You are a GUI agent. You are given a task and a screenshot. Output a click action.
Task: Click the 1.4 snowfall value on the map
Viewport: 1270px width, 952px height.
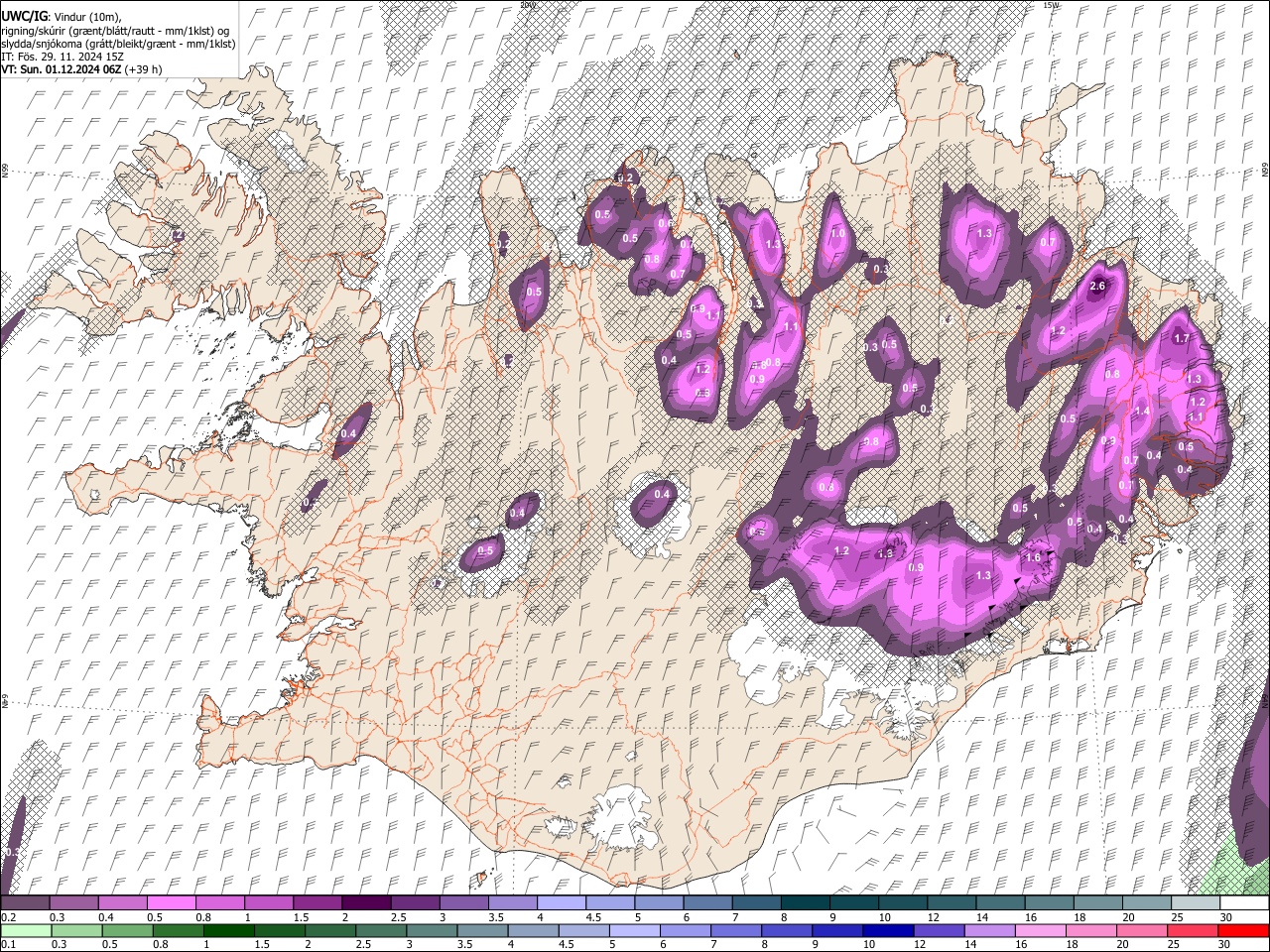pyautogui.click(x=1141, y=411)
